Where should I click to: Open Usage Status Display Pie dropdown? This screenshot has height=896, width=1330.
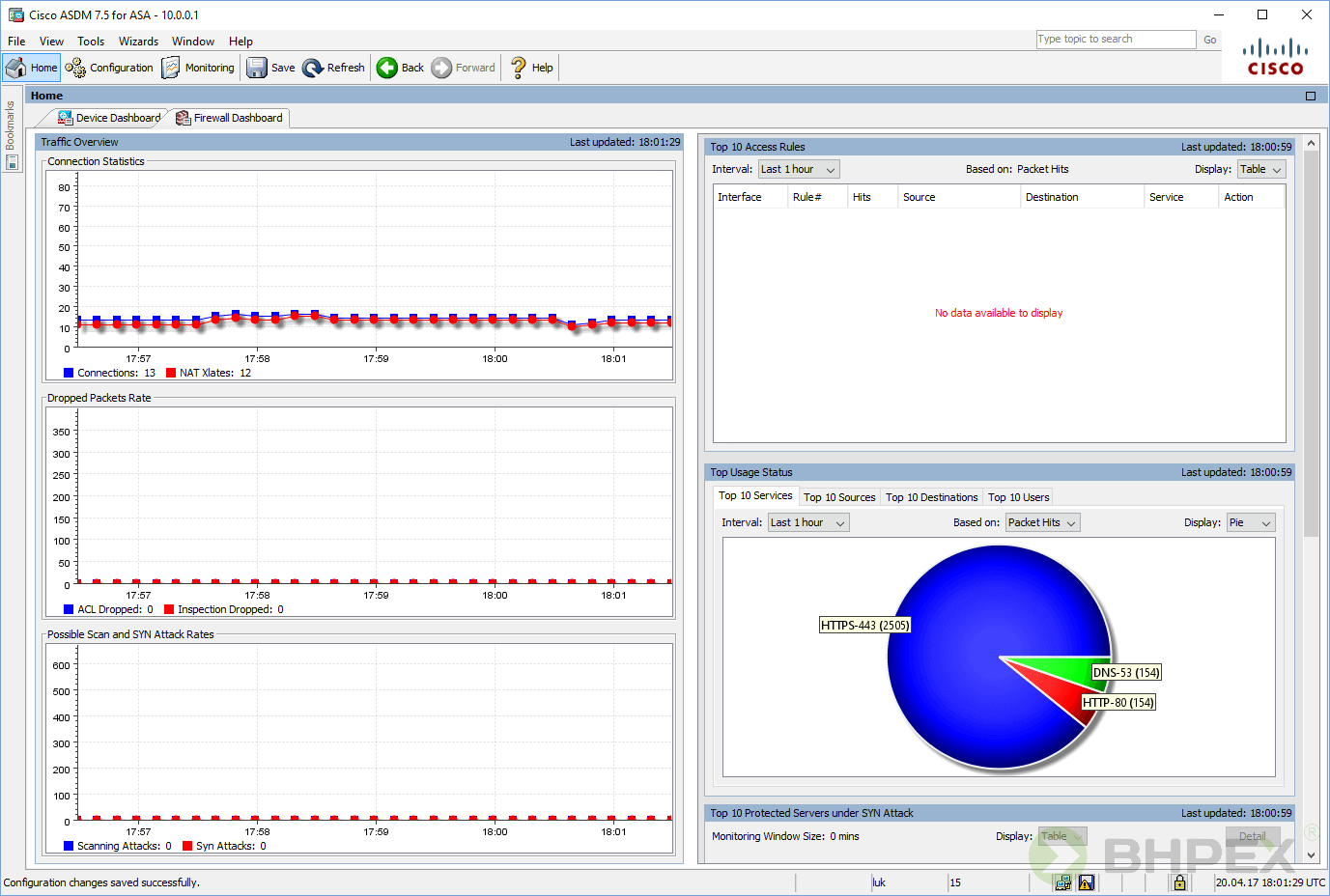1251,522
